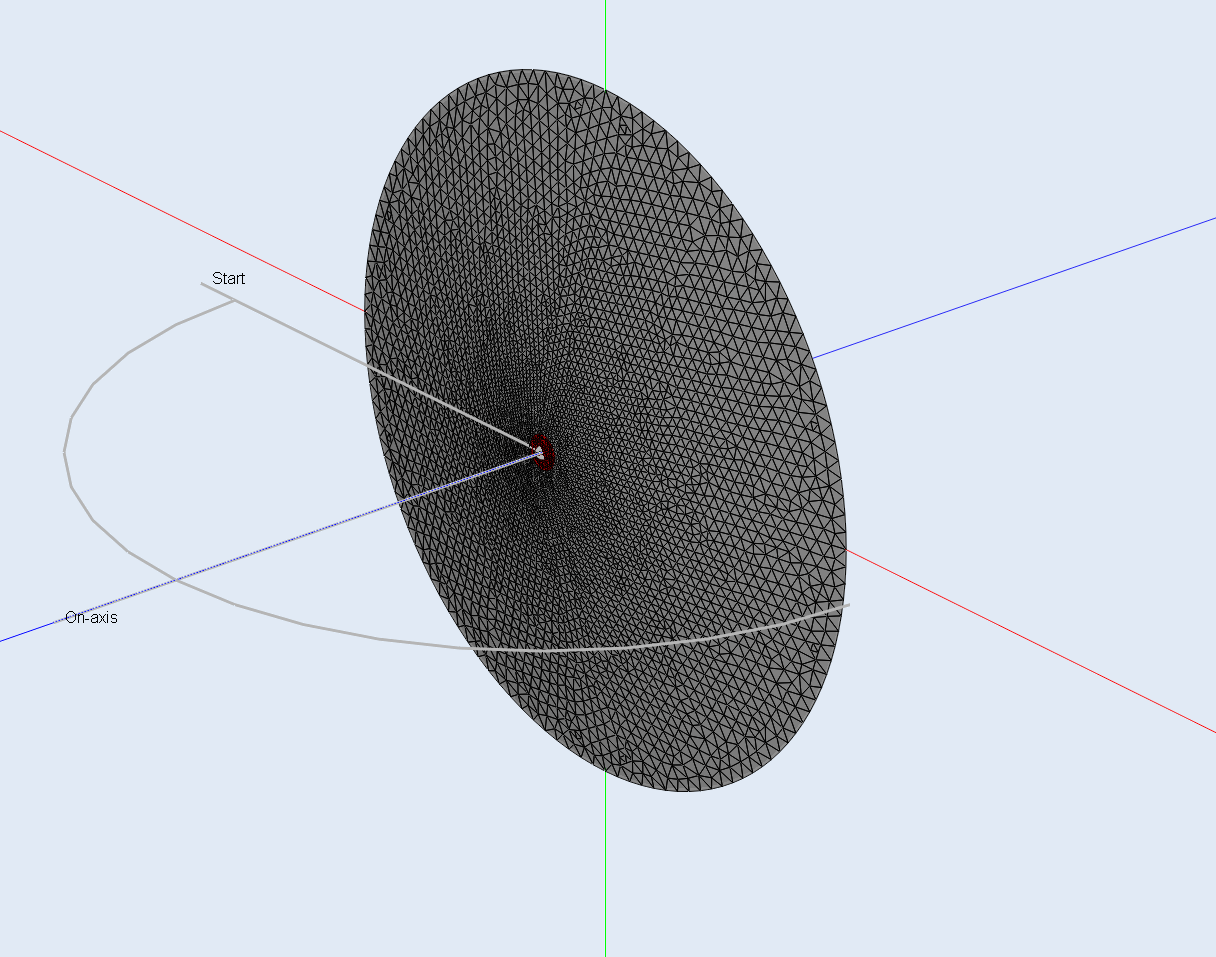Click the "On-axis" label
Screen dimensions: 1216x957
point(91,618)
